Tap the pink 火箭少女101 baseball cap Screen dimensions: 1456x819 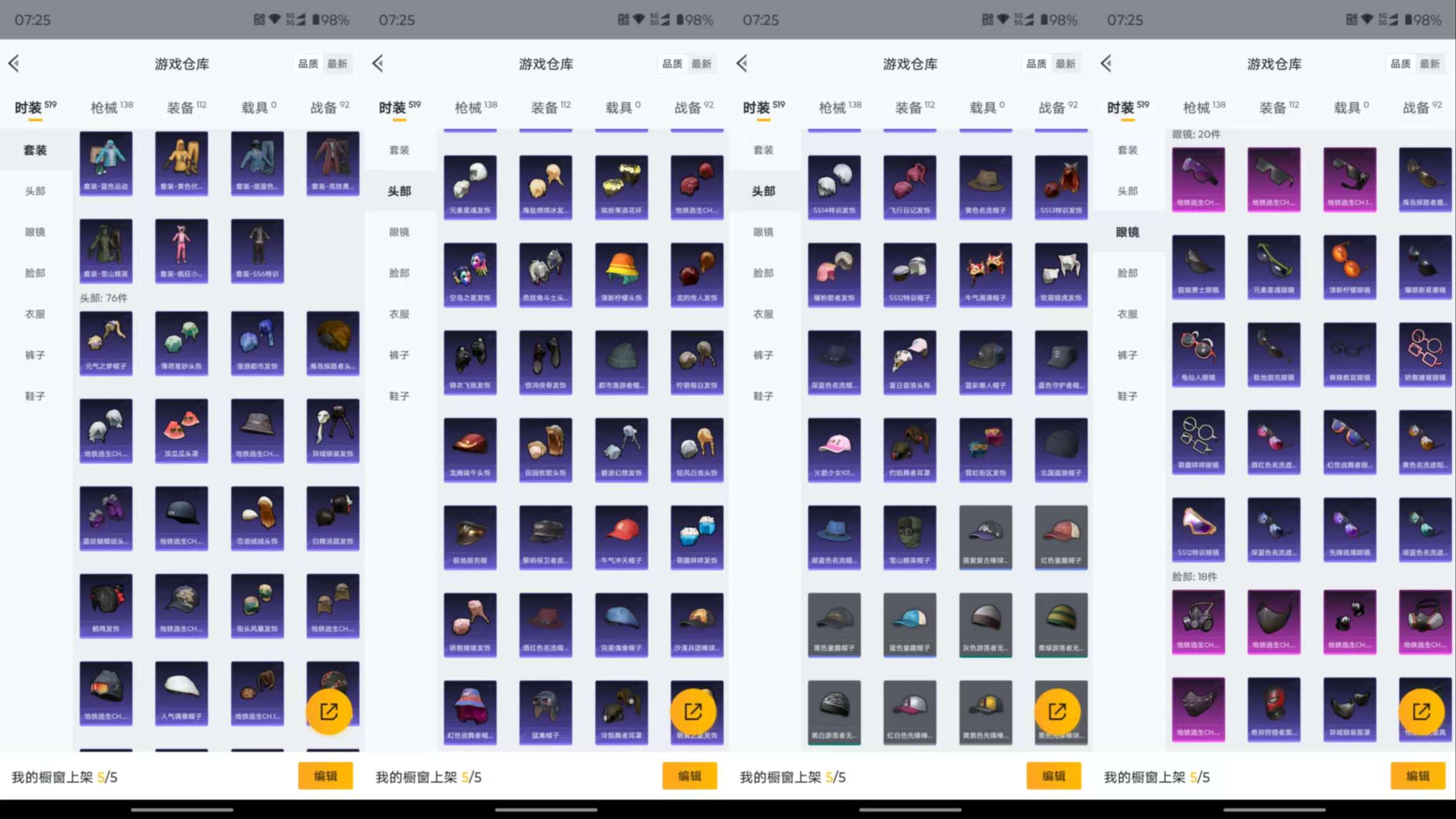[834, 450]
